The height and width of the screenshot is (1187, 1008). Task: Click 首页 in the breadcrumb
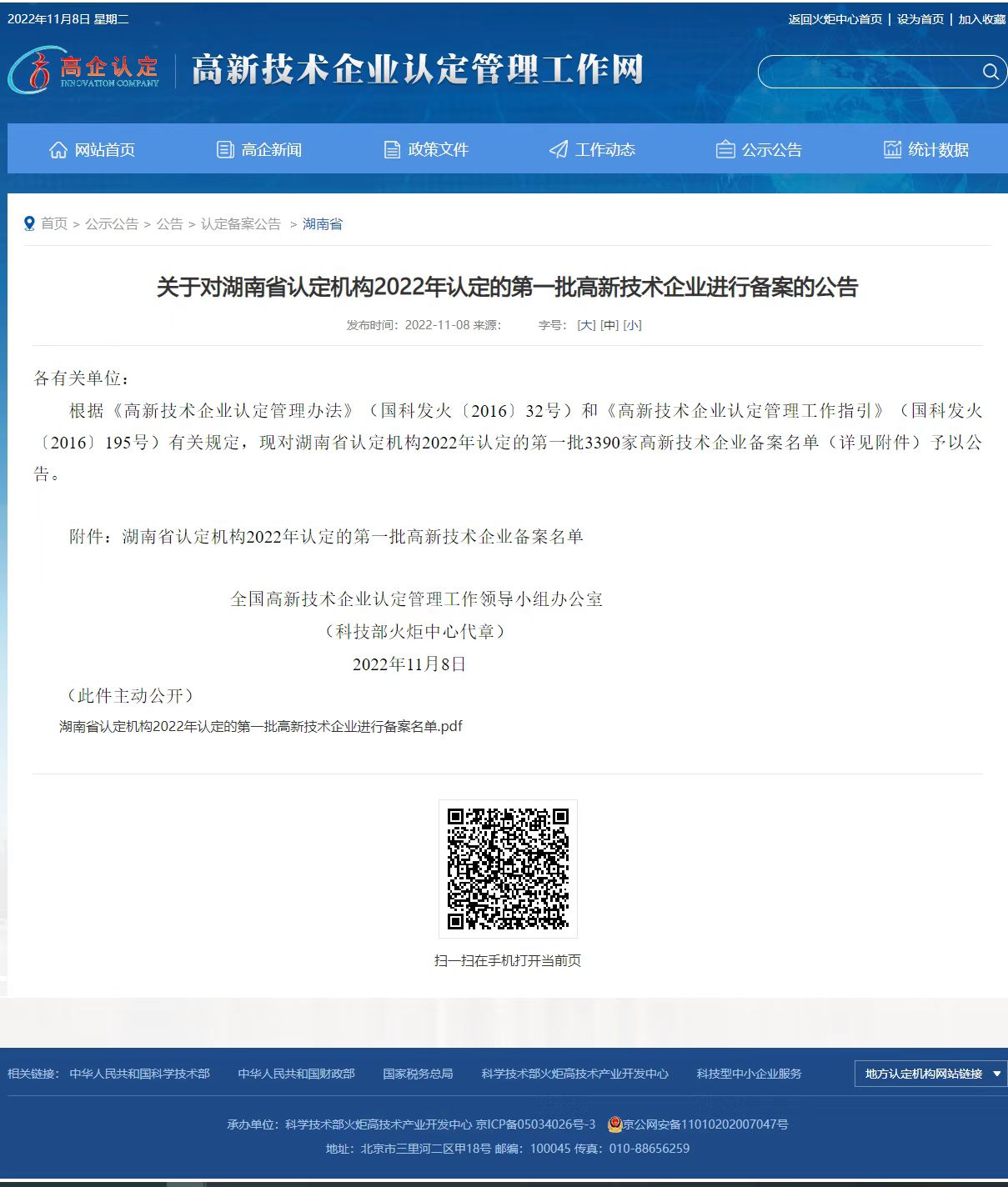[54, 223]
